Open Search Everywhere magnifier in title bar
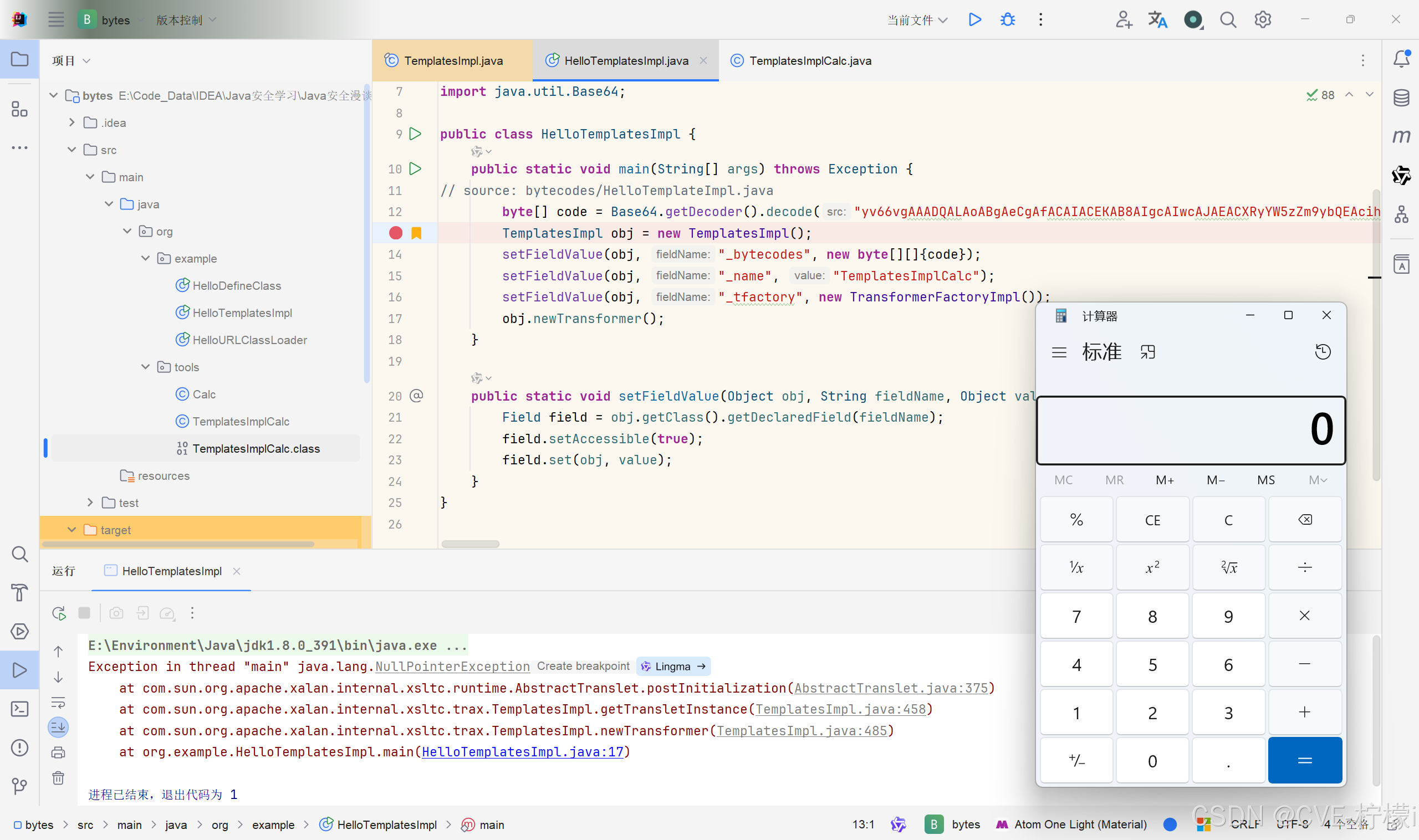 pos(1228,20)
